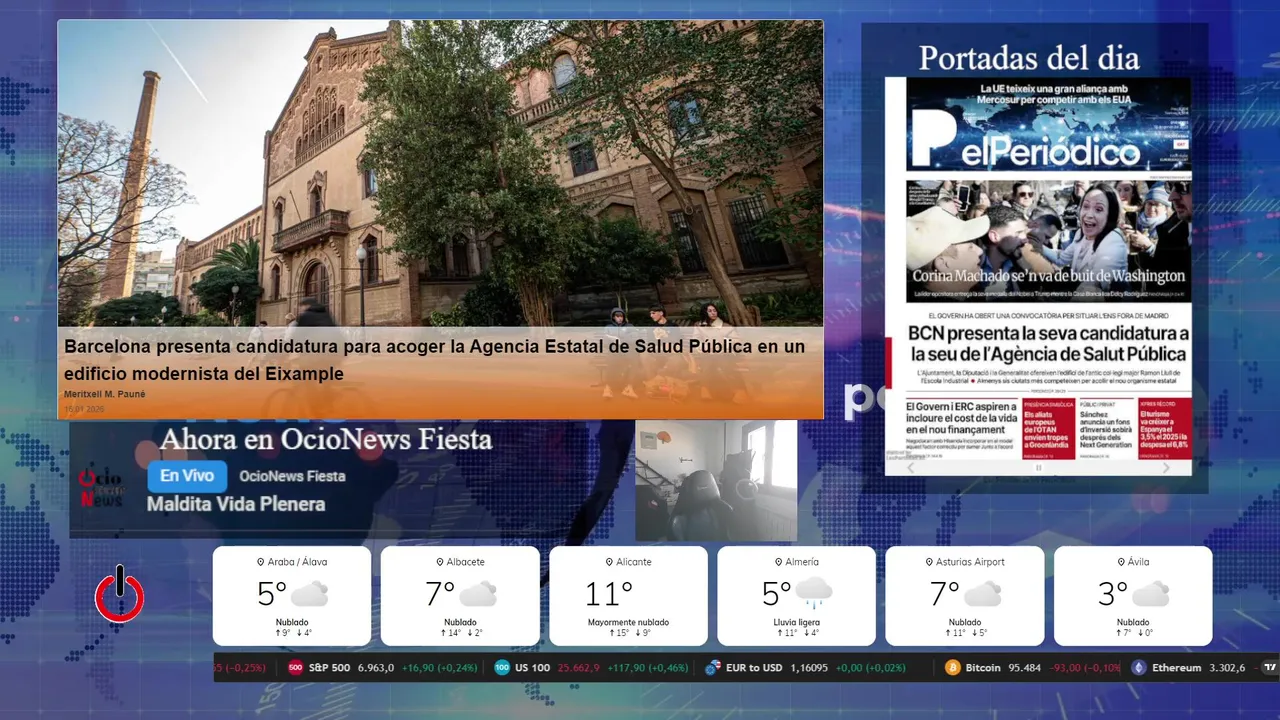Click the Araba / Álava location pin icon

260,562
